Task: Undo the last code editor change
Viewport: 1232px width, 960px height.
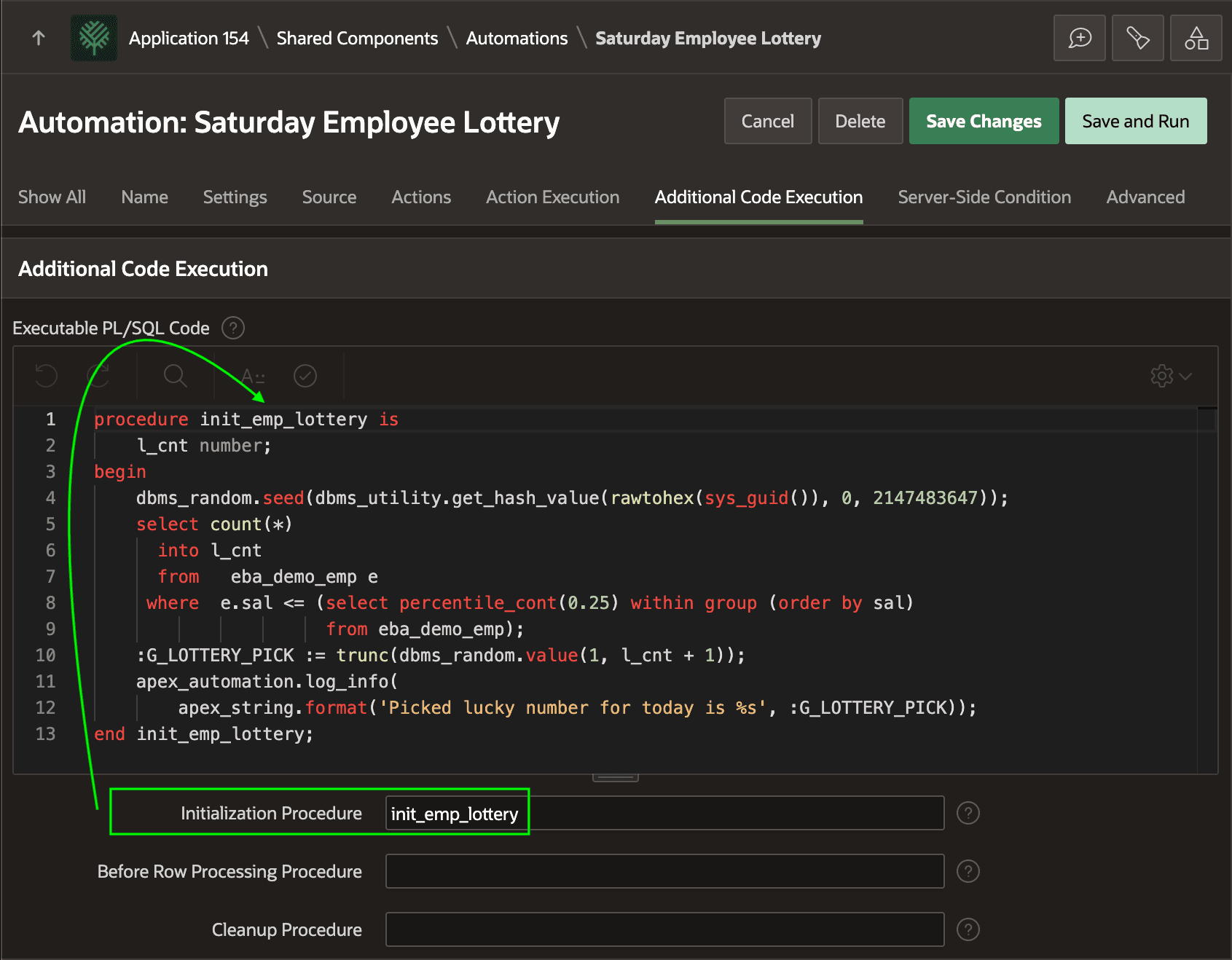Action: (46, 376)
